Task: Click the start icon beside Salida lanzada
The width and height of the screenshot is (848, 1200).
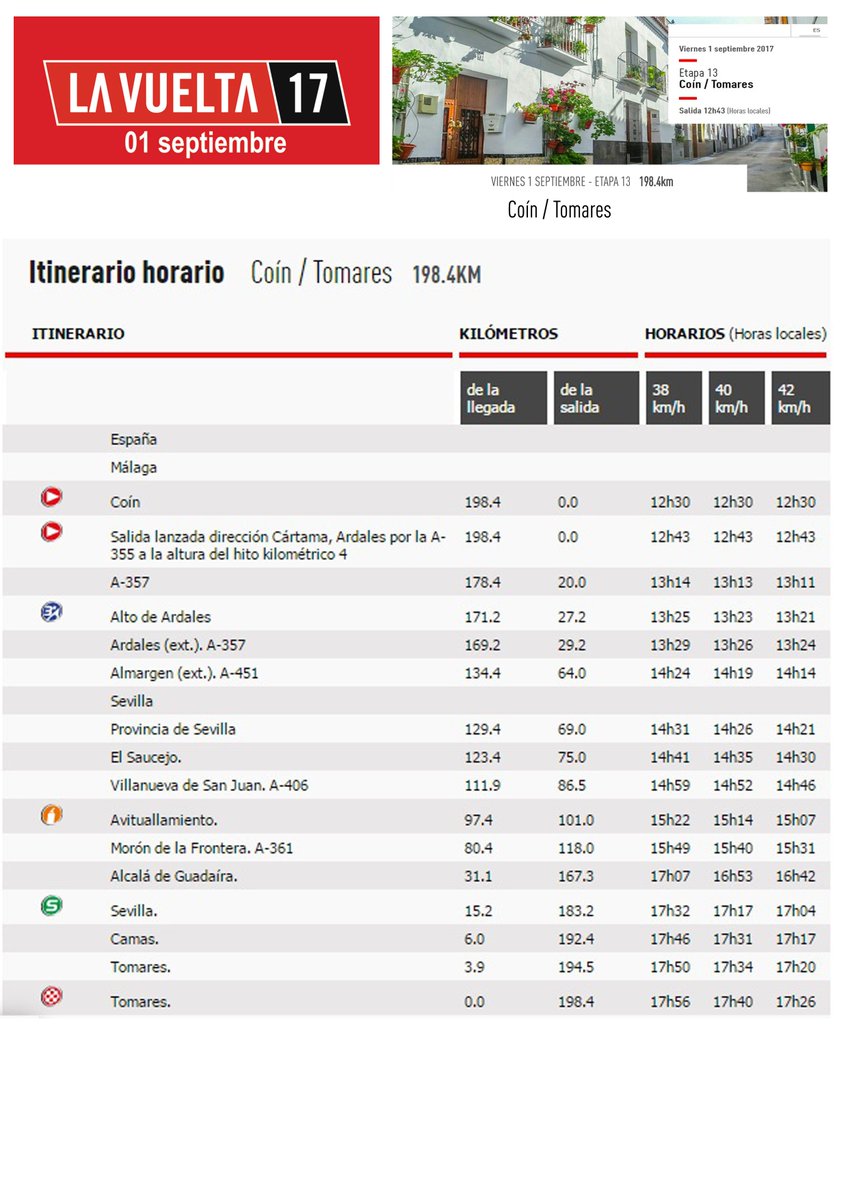Action: click(x=51, y=532)
